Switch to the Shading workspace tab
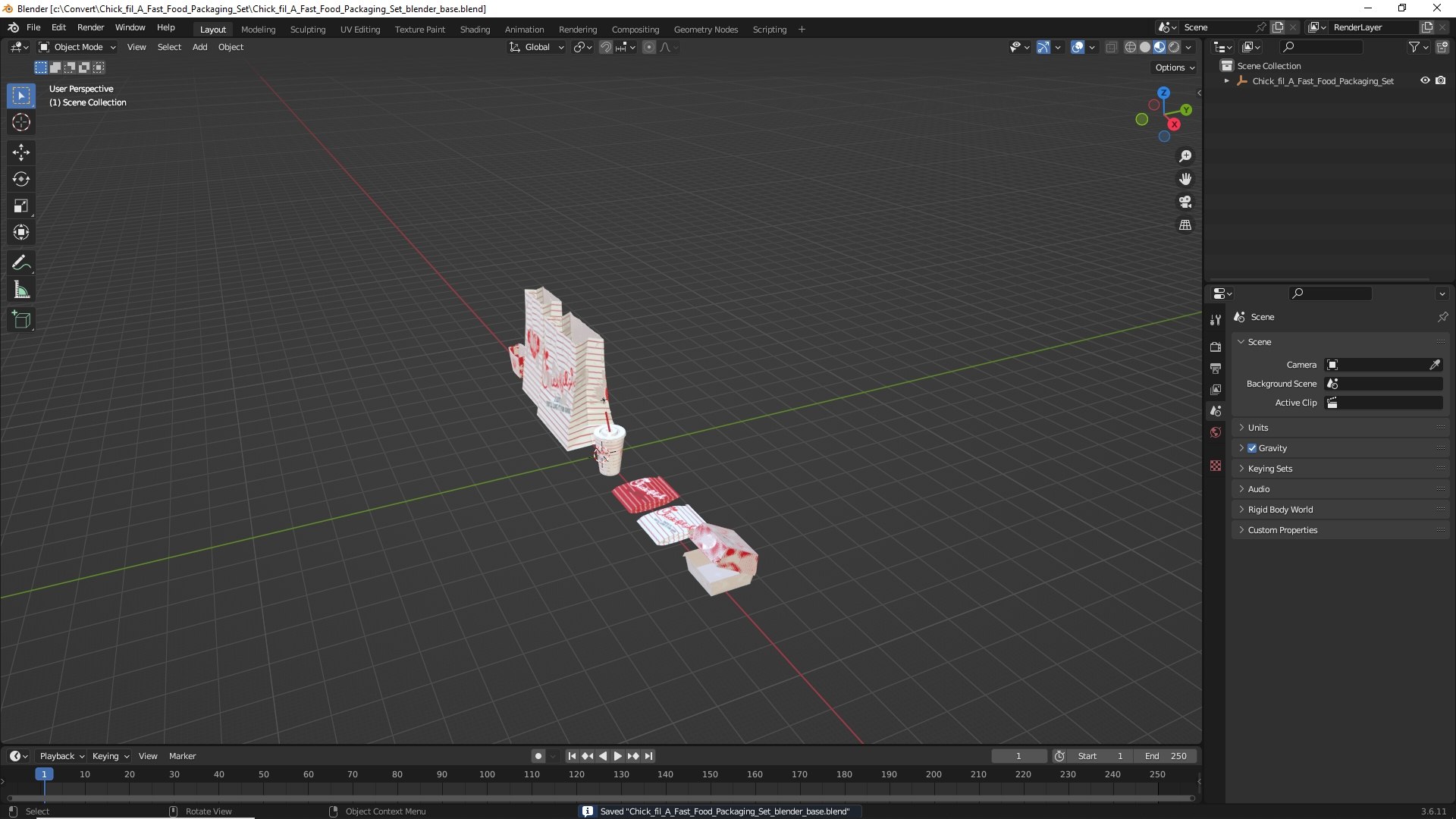Image resolution: width=1456 pixels, height=819 pixels. point(475,30)
